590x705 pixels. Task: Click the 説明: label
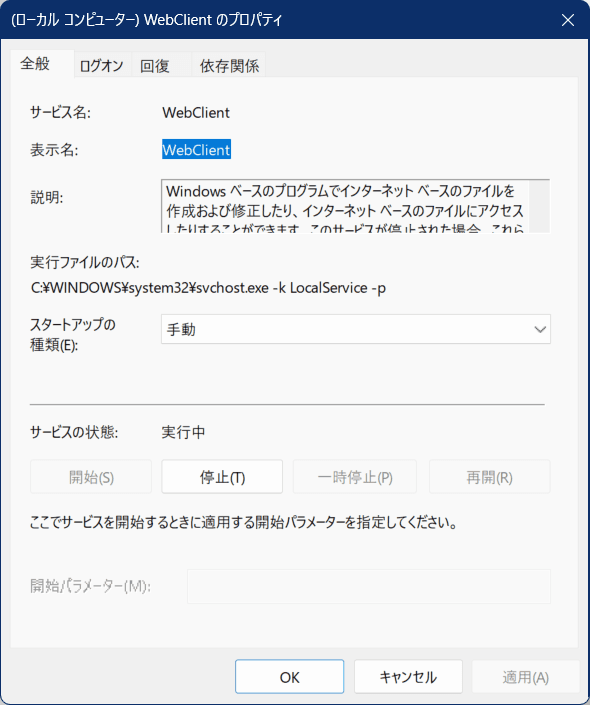click(x=47, y=197)
